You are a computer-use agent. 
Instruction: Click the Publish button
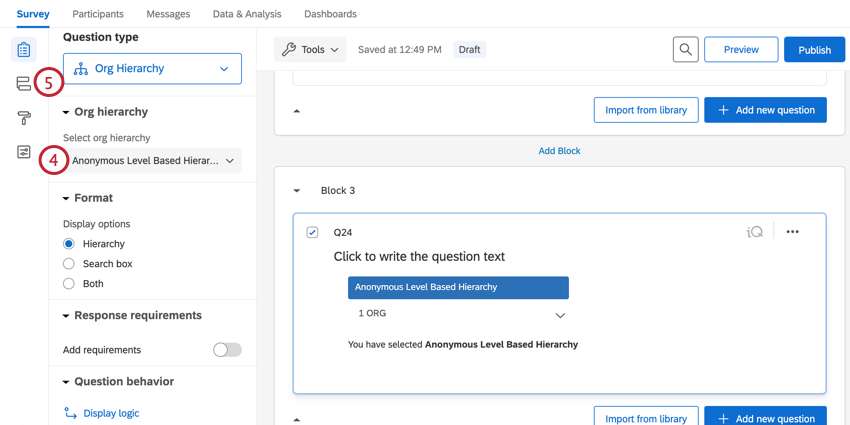[x=814, y=49]
